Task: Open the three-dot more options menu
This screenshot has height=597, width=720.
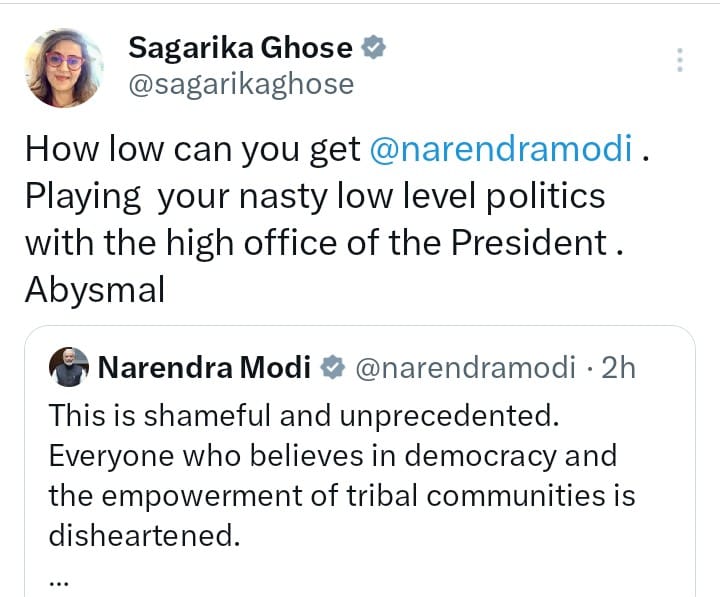Action: (x=680, y=60)
